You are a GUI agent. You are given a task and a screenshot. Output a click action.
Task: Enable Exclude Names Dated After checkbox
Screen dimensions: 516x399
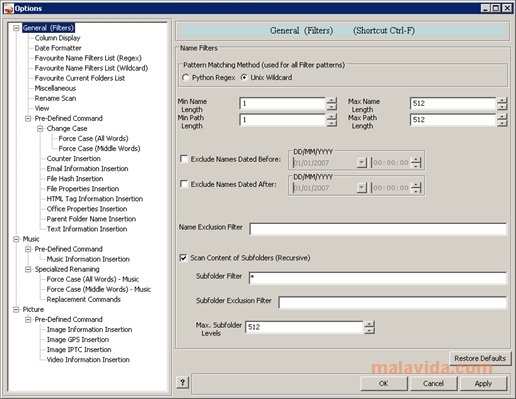[184, 184]
